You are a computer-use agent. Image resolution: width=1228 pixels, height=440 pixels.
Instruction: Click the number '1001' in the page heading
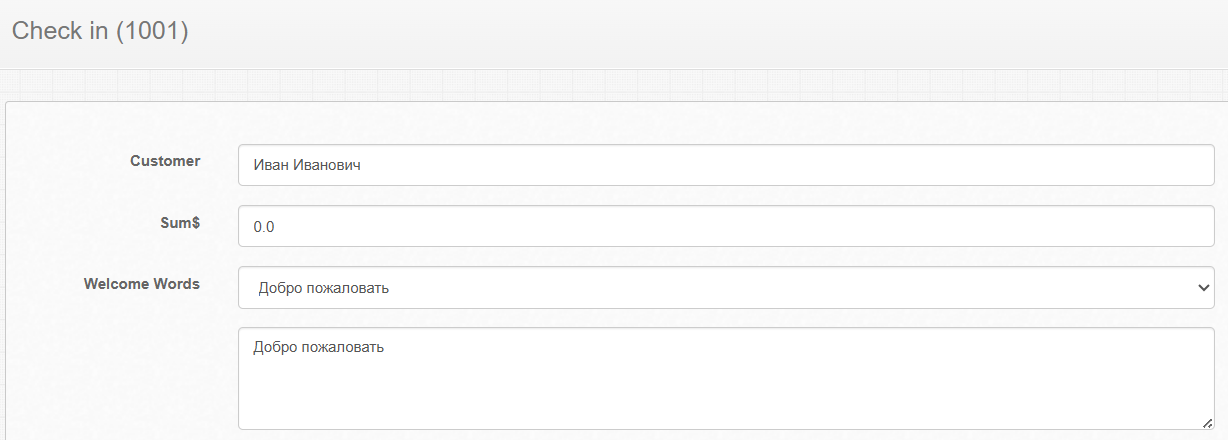click(152, 31)
